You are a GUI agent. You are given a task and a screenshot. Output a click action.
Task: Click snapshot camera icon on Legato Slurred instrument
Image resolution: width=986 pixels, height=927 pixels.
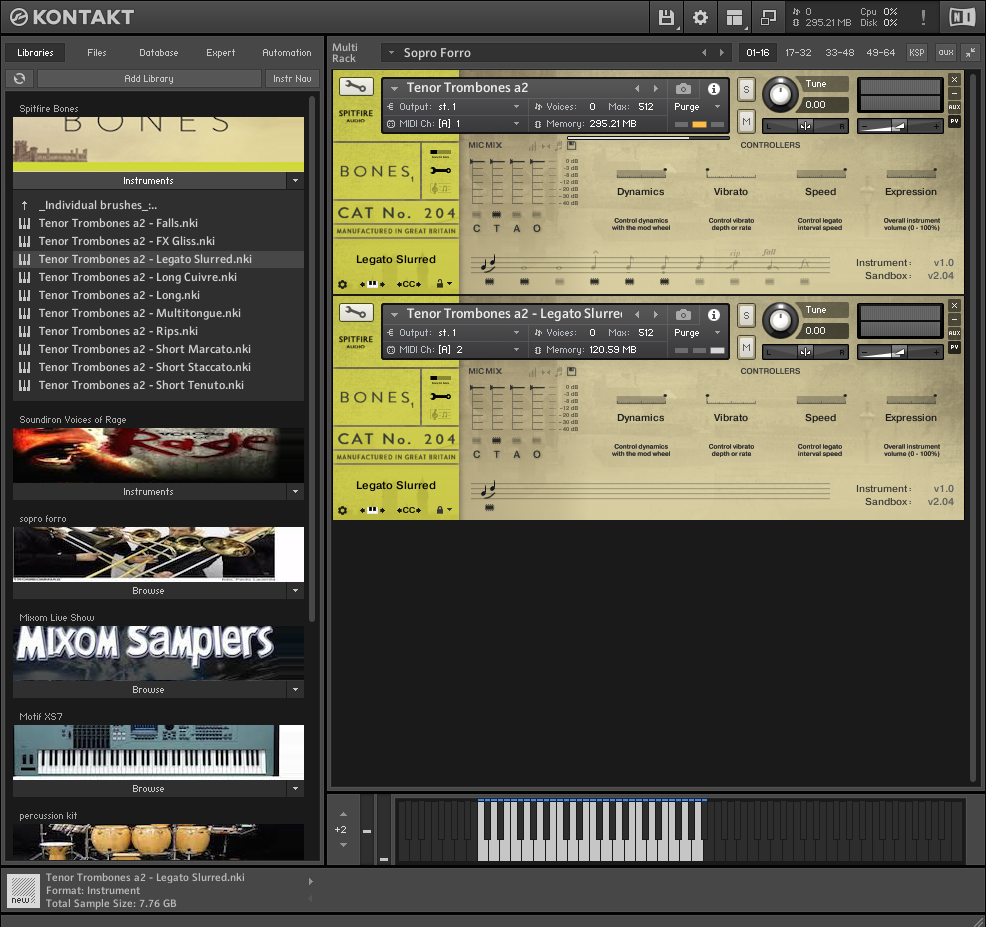(684, 314)
